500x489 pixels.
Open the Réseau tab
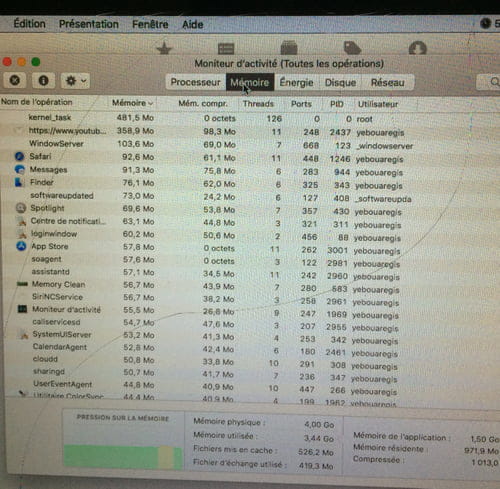click(x=388, y=82)
